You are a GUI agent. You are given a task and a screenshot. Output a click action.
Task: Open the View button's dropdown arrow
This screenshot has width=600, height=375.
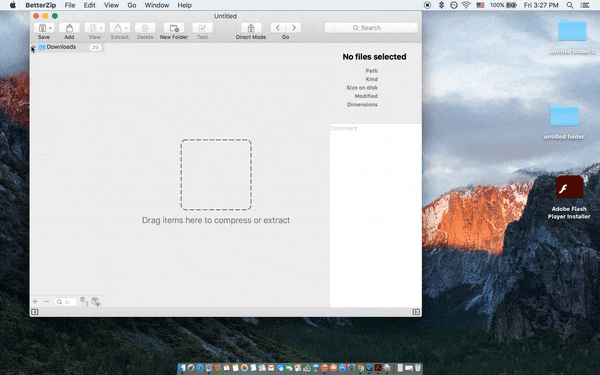click(101, 28)
